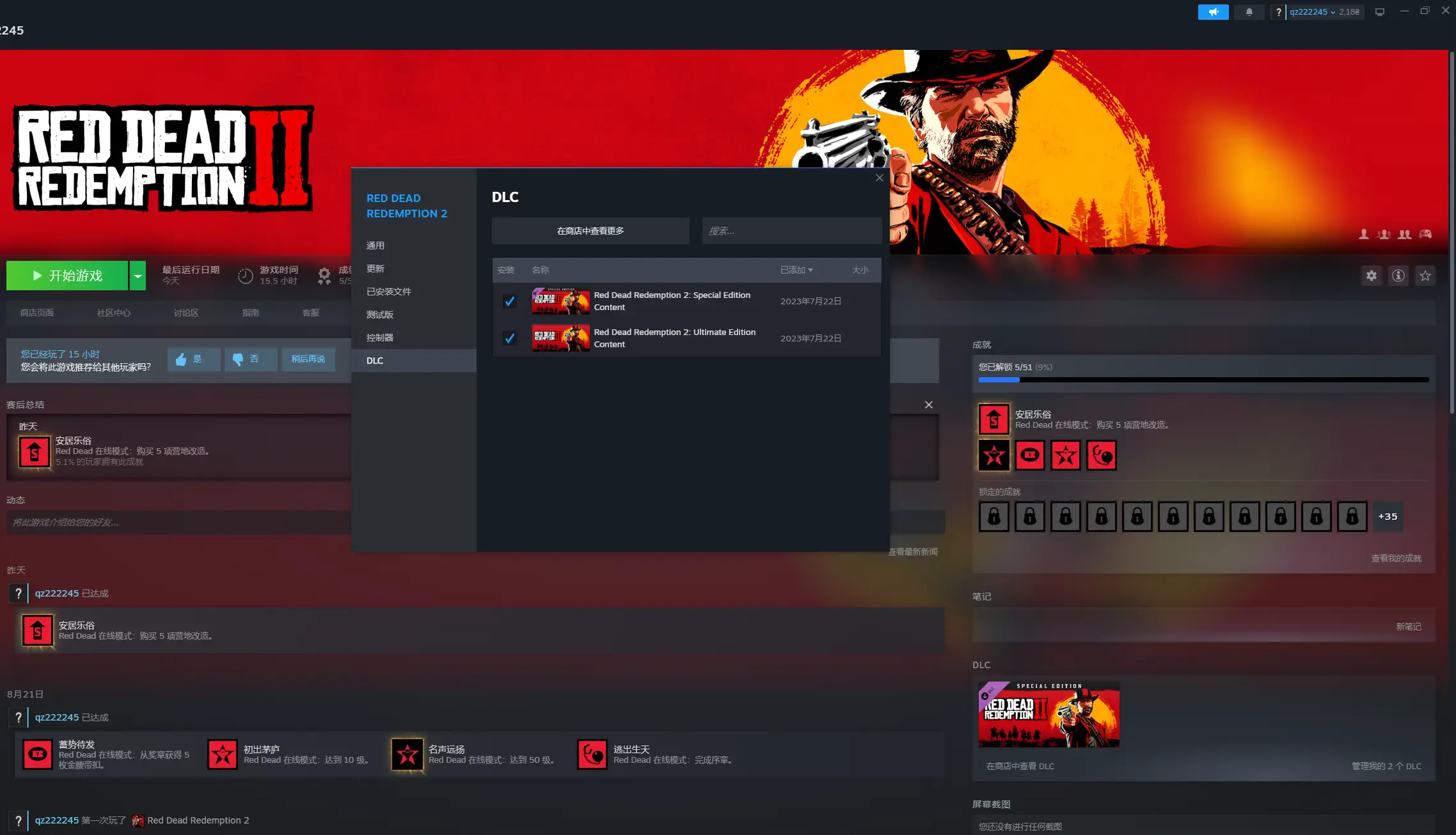Click the account avatar question-mark icon
The height and width of the screenshot is (835, 1456).
(1278, 12)
